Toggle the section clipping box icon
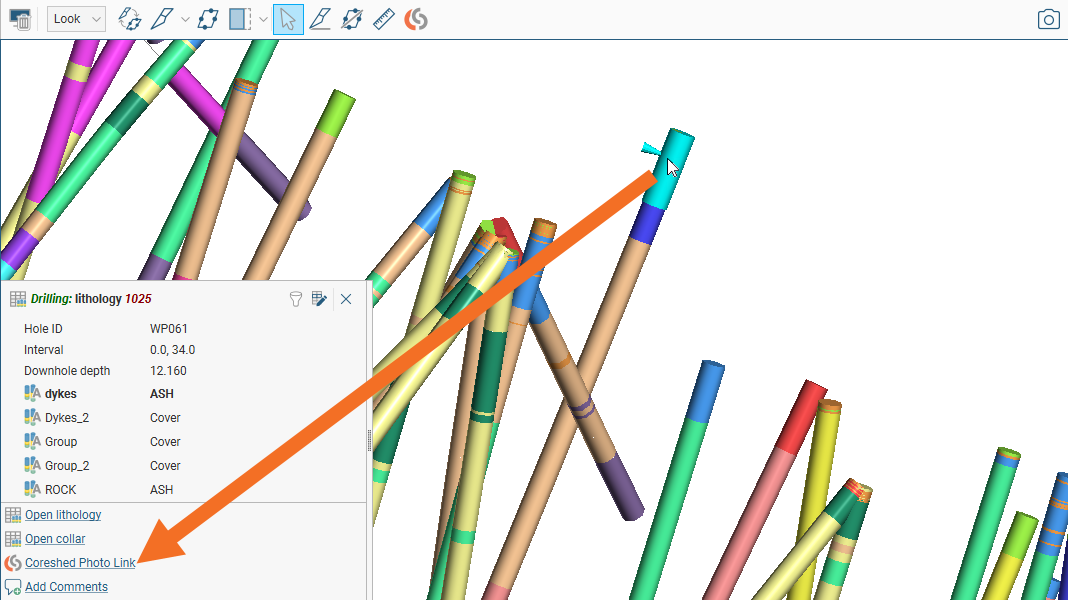Screen dimensions: 1068x600 240,19
